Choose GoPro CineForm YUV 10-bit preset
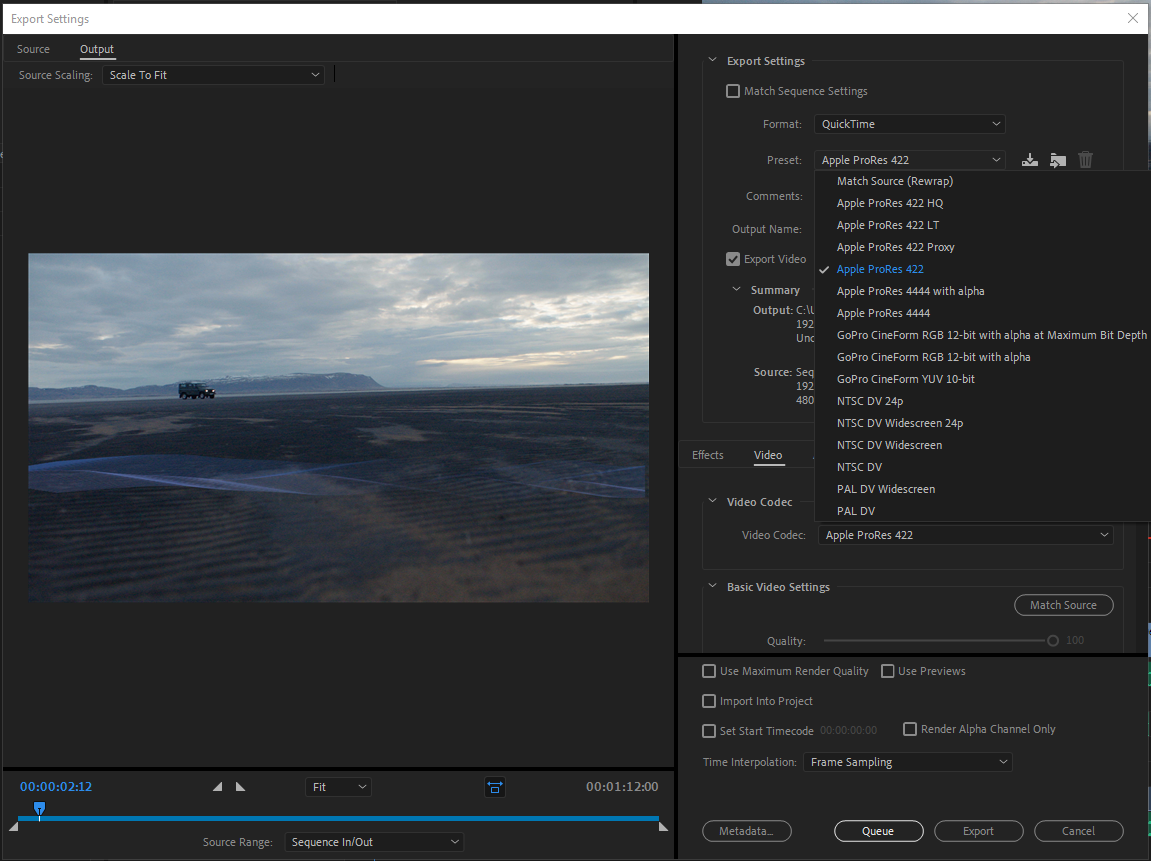This screenshot has width=1151, height=861. tap(982, 379)
